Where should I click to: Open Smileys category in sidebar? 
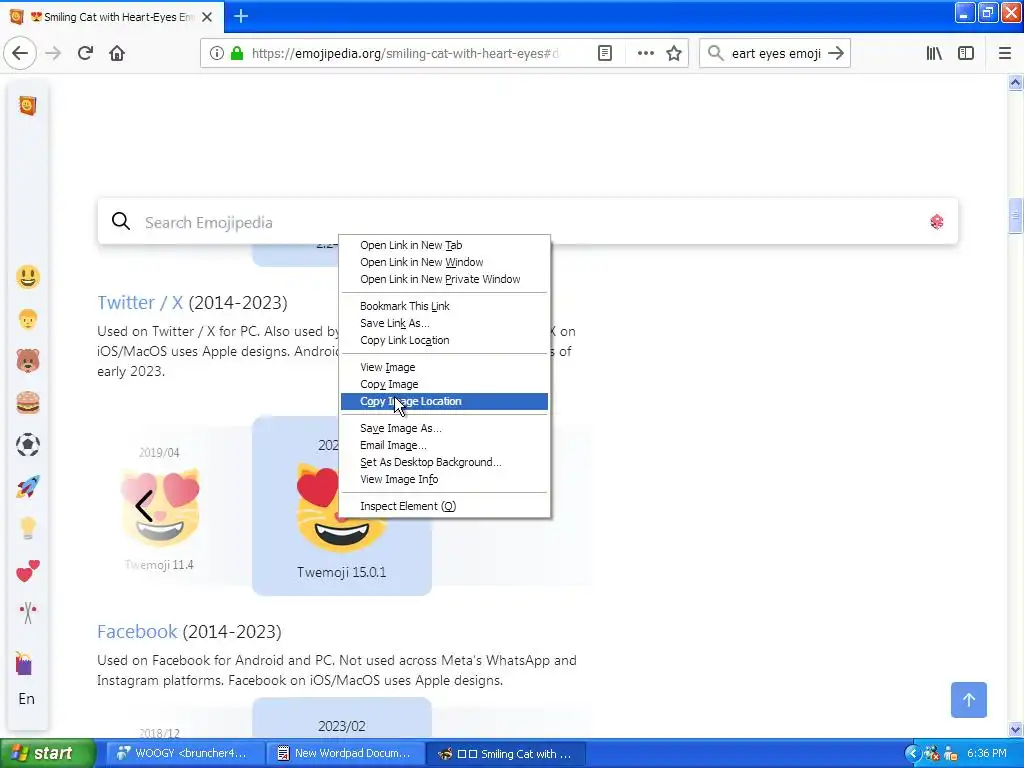tap(27, 277)
